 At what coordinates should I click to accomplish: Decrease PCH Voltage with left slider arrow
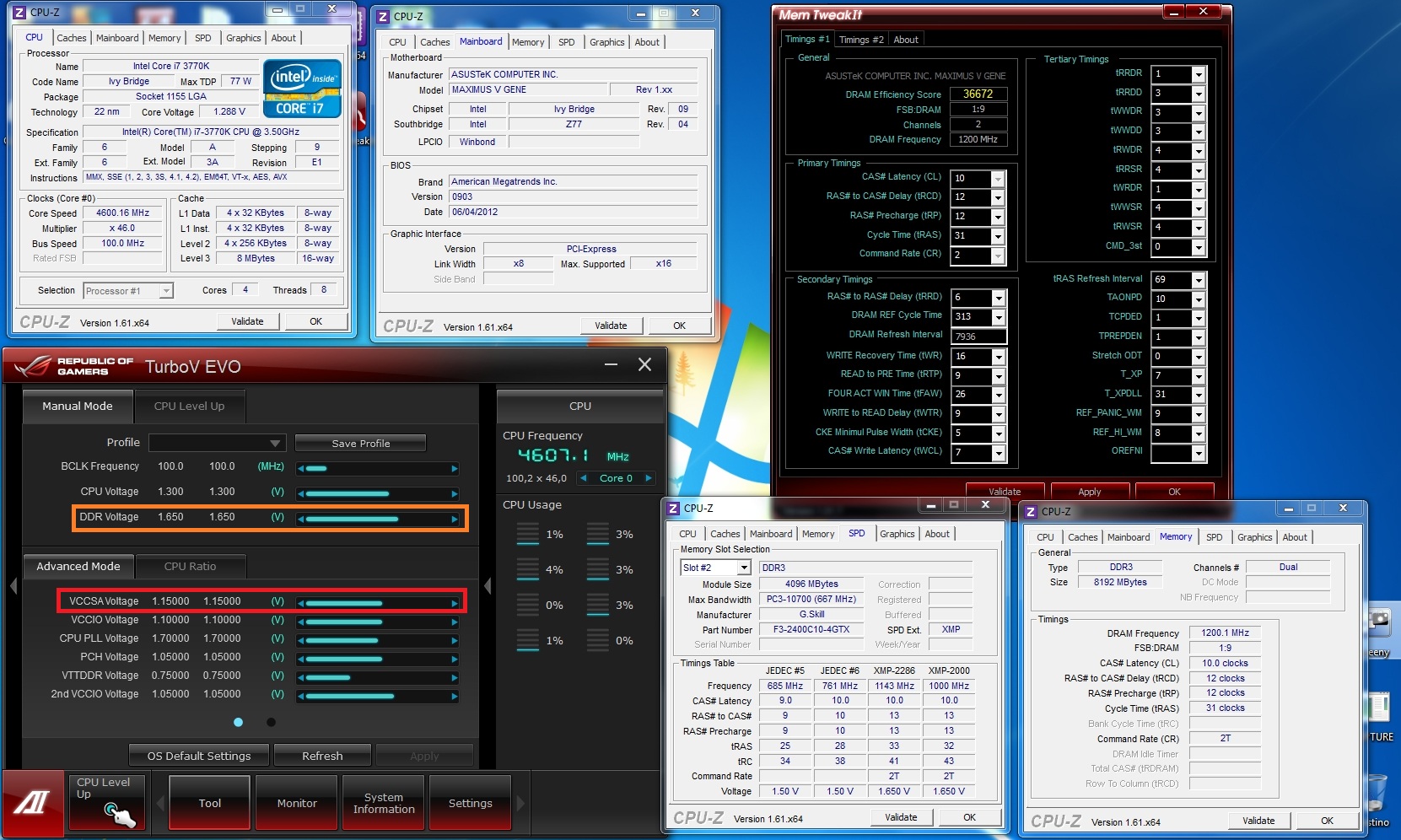(300, 659)
